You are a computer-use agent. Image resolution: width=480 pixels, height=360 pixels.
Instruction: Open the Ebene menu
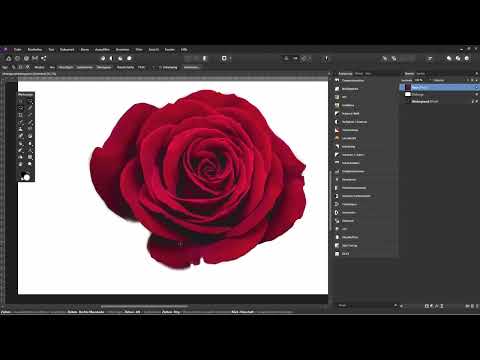85,50
